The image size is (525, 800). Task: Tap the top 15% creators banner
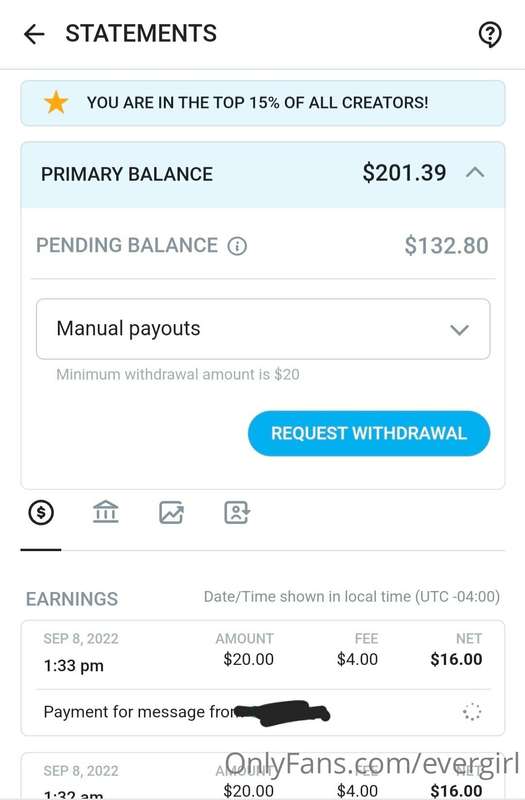(x=263, y=103)
